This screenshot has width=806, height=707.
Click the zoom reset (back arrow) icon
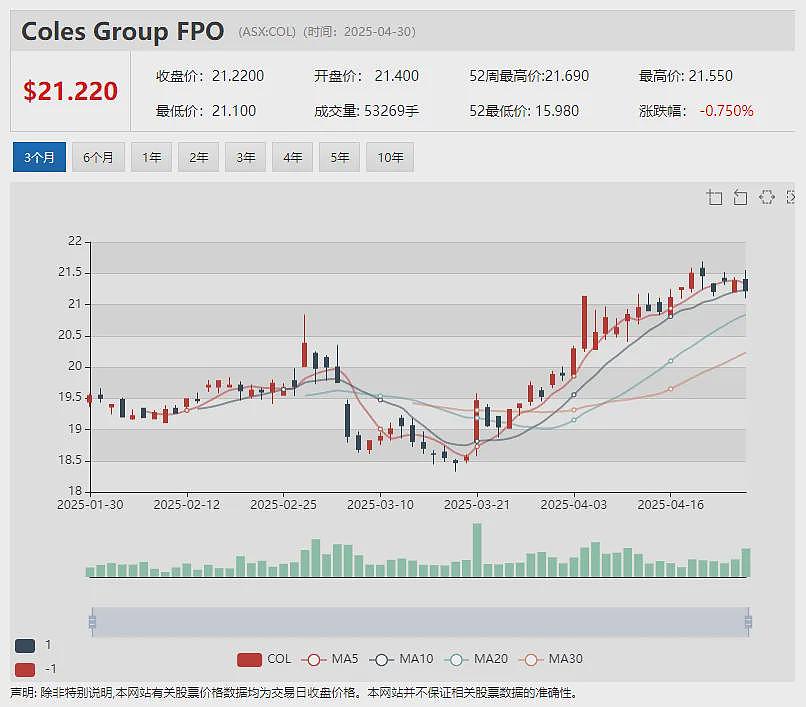point(740,197)
